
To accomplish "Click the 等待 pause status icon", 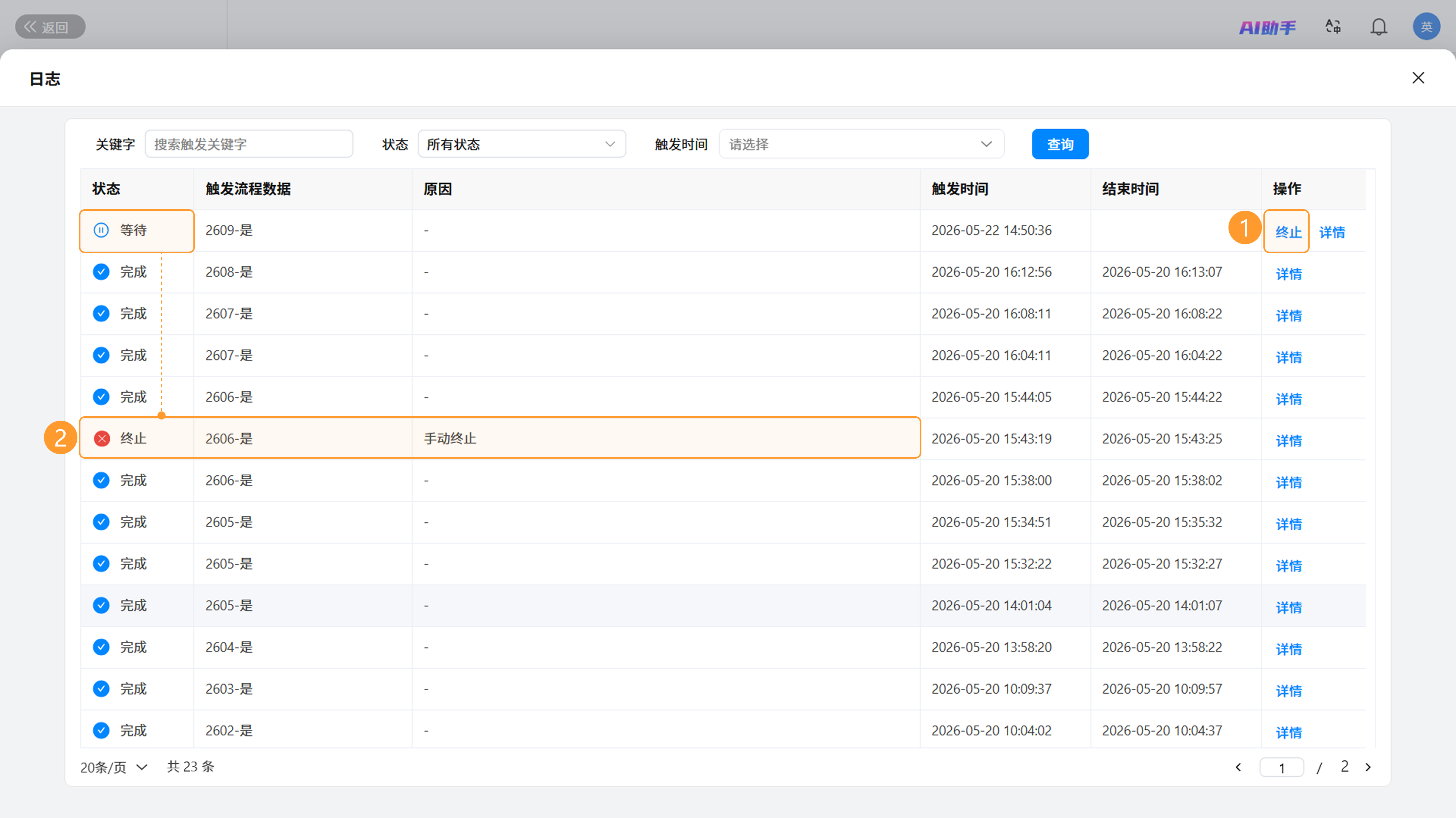I will coord(101,230).
